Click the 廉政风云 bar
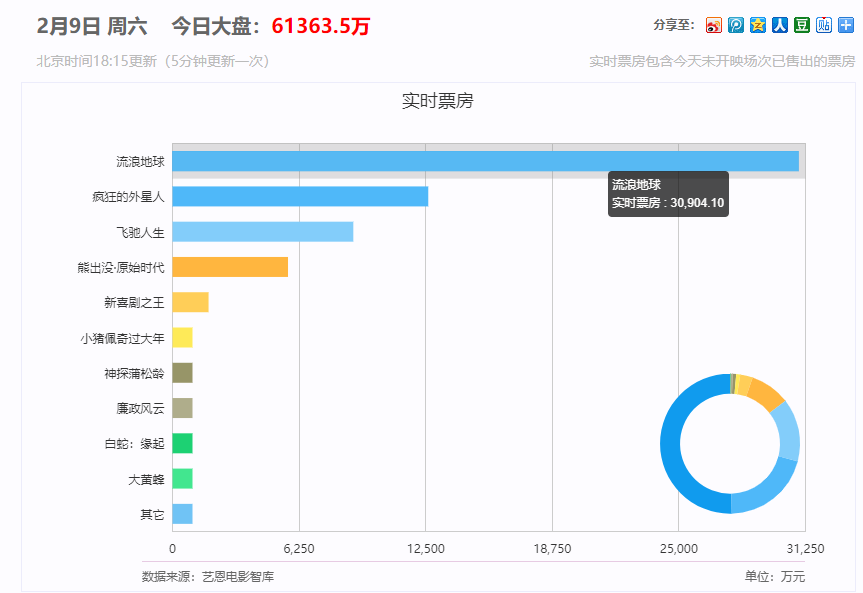This screenshot has width=863, height=593. (x=182, y=408)
